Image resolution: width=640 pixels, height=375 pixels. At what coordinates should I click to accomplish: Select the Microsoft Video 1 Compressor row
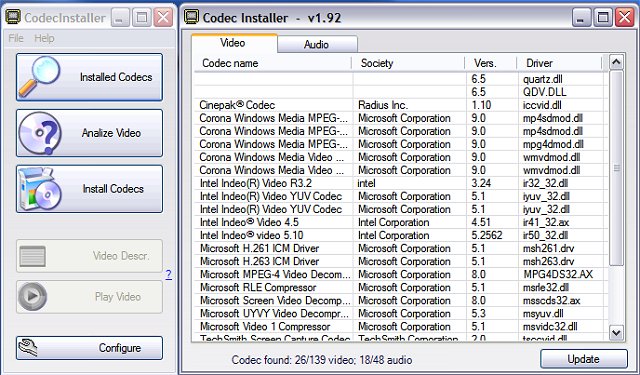(x=400, y=327)
